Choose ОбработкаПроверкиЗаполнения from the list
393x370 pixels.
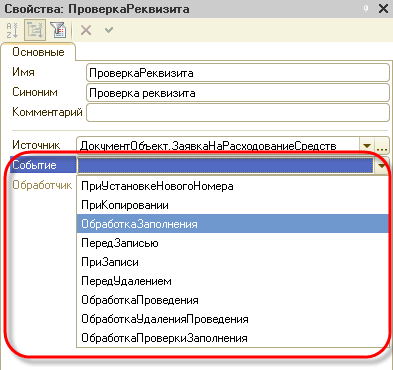233,338
